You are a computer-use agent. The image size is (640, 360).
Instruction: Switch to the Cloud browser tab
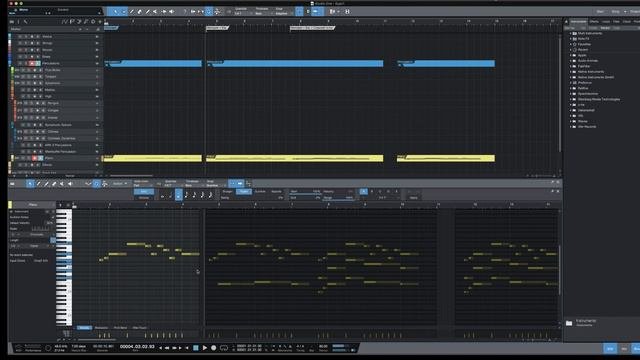pos(627,22)
